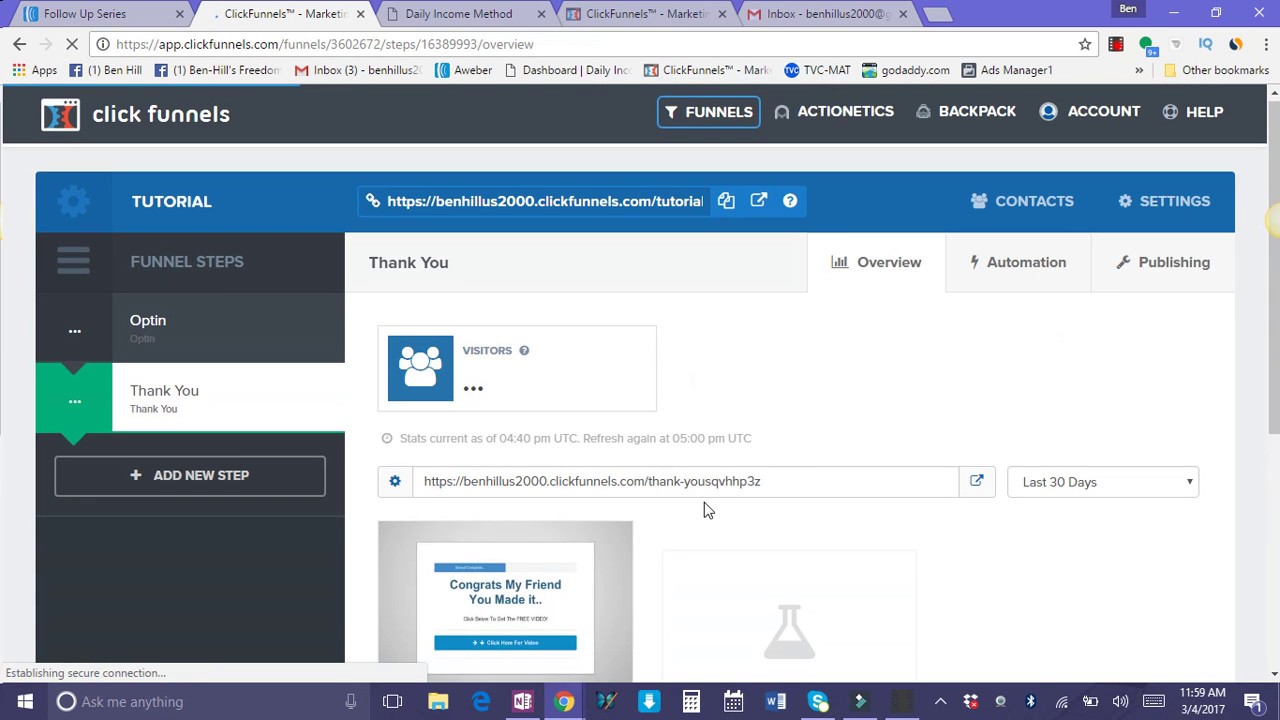Open File Explorer from the taskbar
Viewport: 1280px width, 720px height.
point(438,701)
